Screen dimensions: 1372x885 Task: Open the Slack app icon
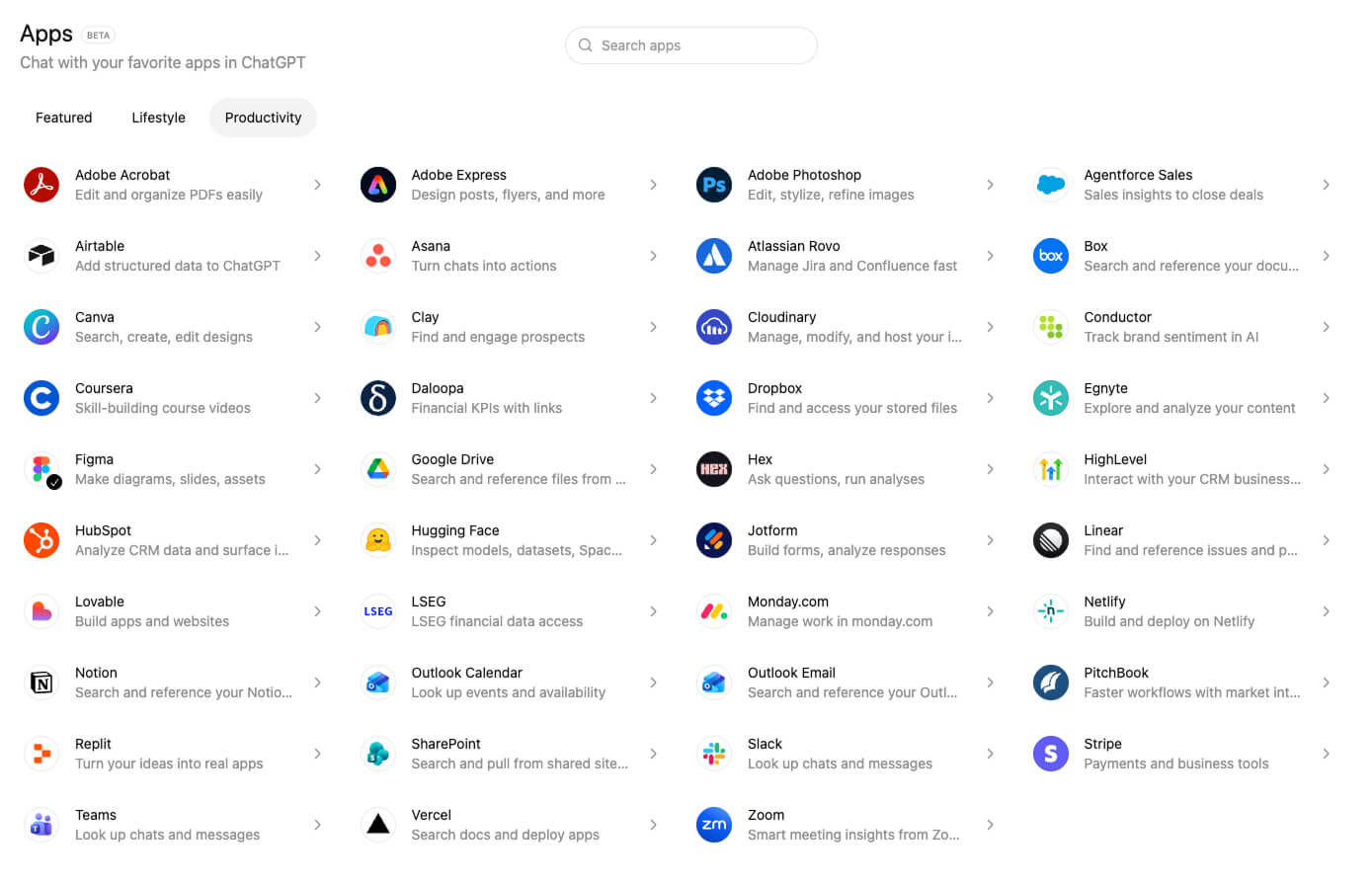tap(713, 754)
